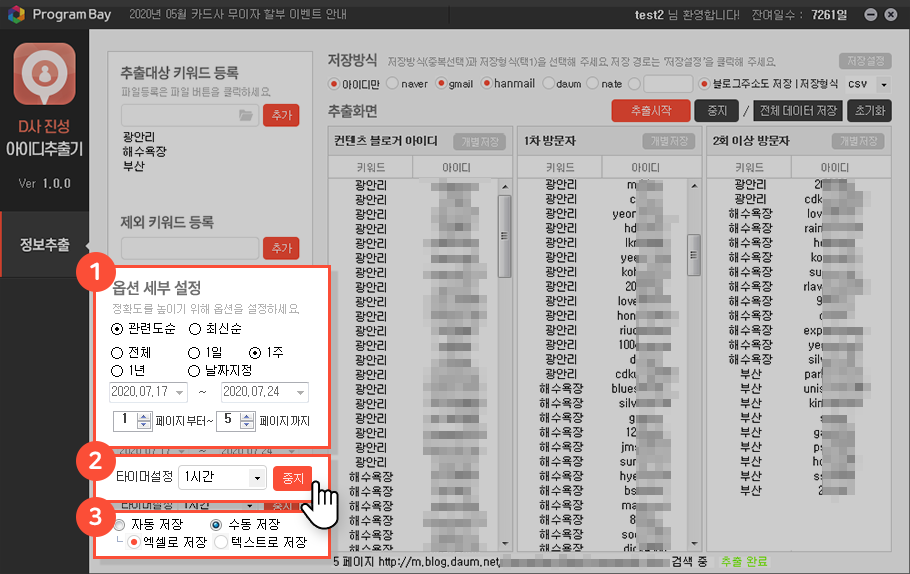Image resolution: width=910 pixels, height=574 pixels.
Task: Enable 자동 저장 mode
Action: tap(120, 525)
